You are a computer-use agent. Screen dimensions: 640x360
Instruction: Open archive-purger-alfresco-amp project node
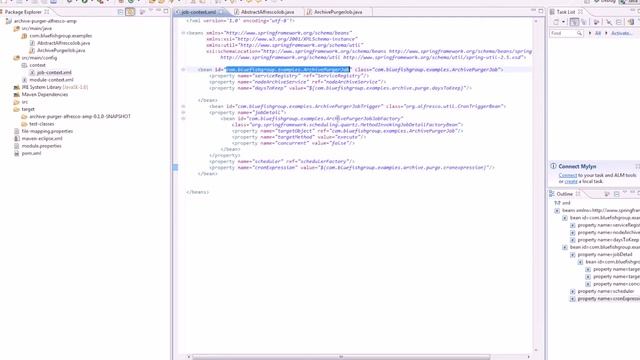[x=45, y=21]
